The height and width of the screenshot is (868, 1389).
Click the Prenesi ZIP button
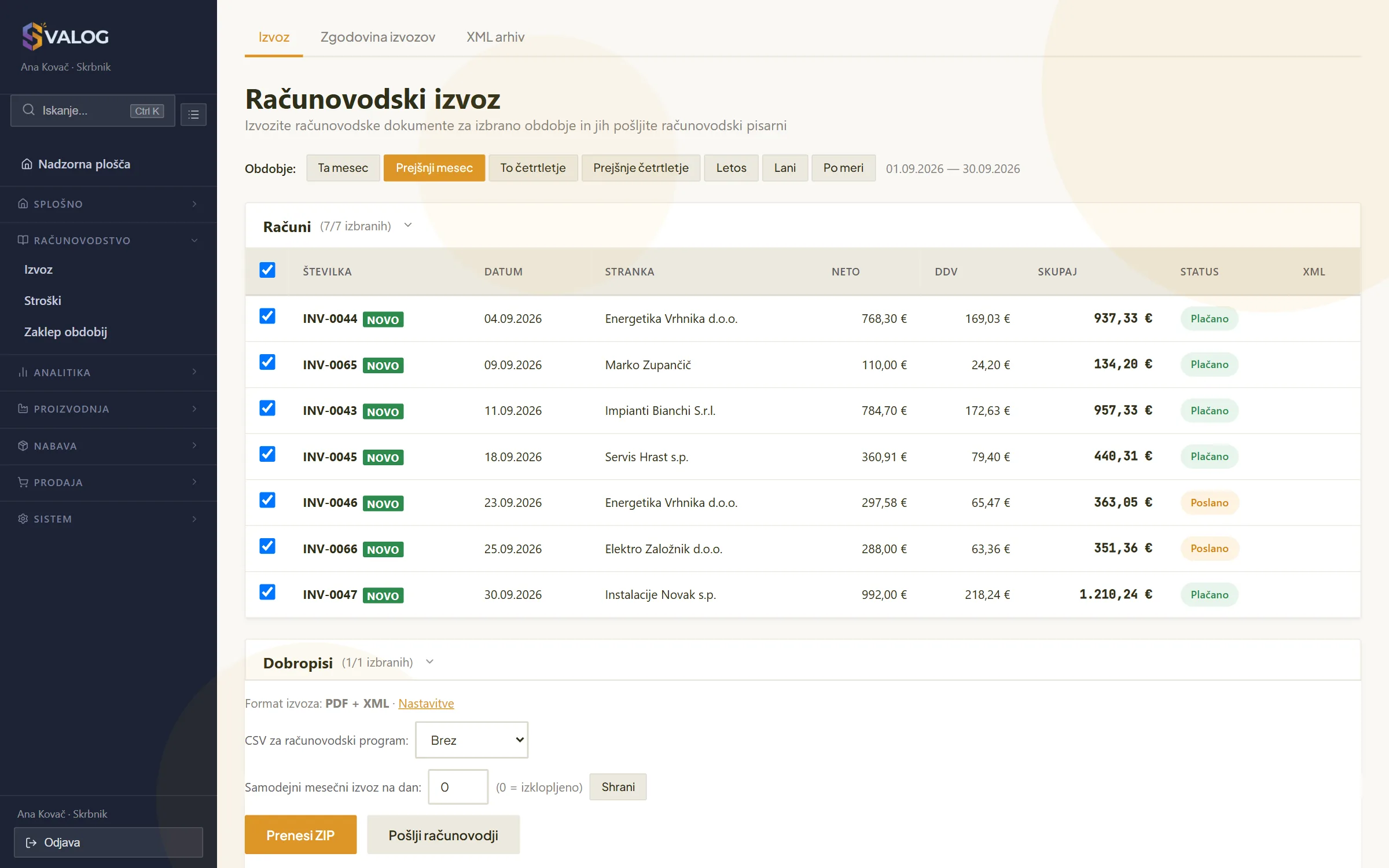coord(300,835)
